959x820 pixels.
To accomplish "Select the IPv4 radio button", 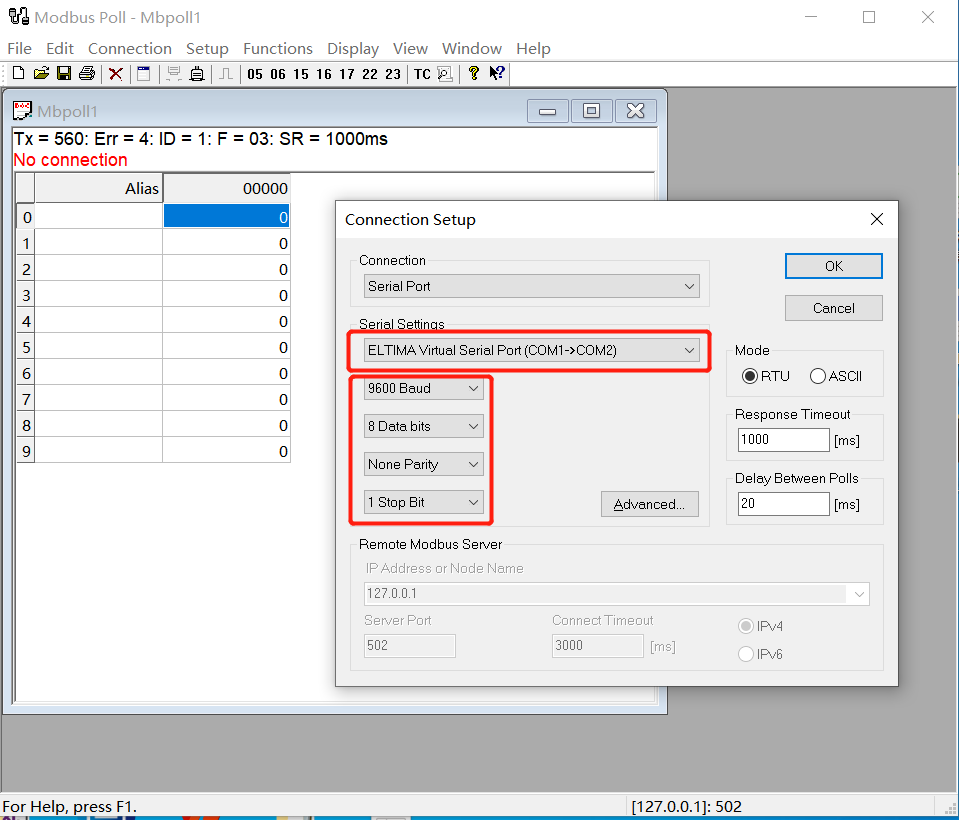I will pos(746,626).
